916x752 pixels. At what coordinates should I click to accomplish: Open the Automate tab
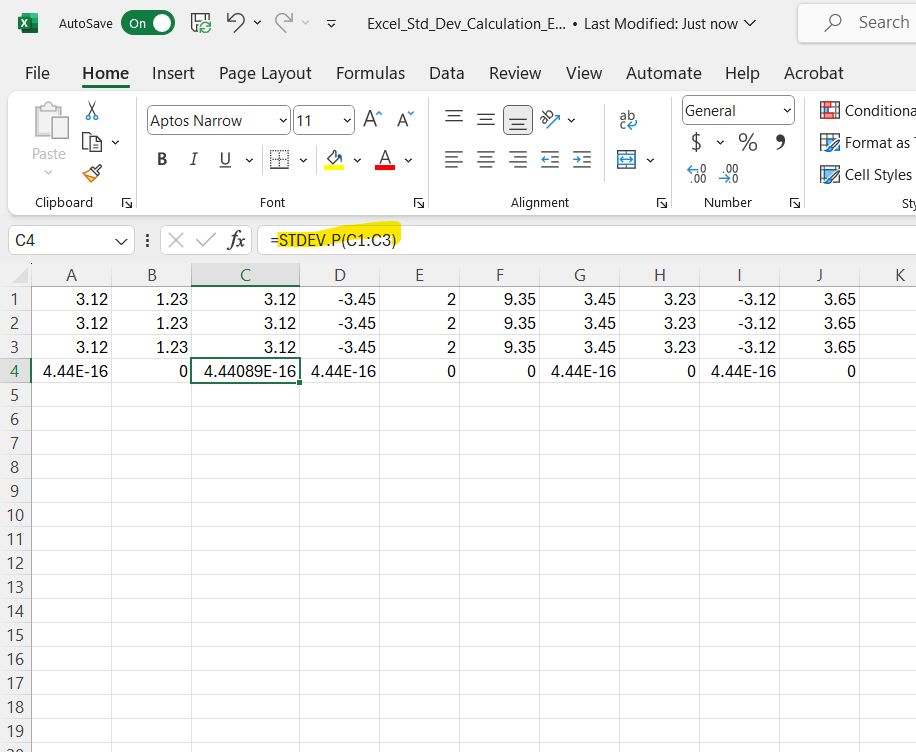pos(664,73)
